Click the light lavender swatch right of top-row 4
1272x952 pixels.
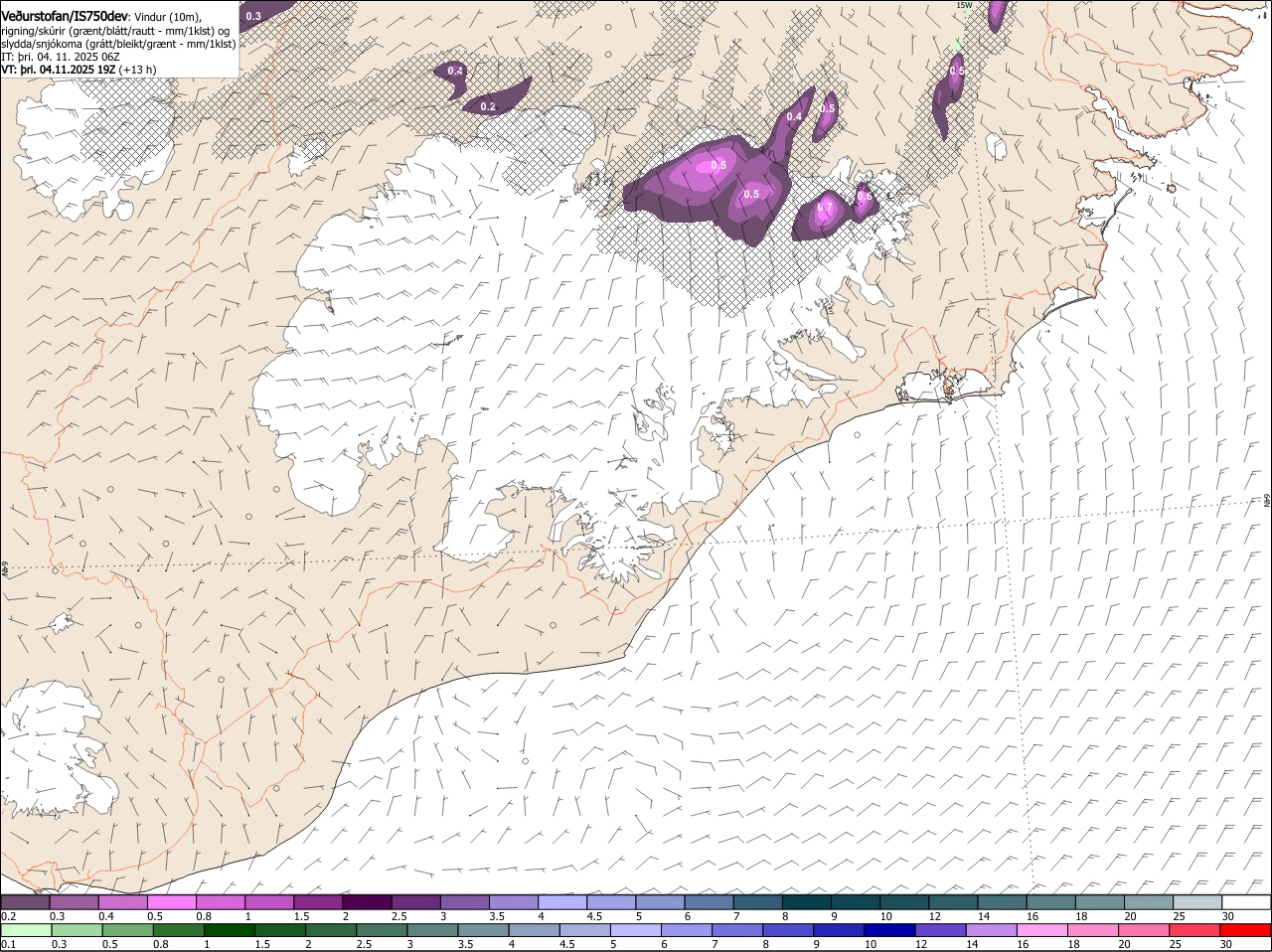pyautogui.click(x=562, y=902)
